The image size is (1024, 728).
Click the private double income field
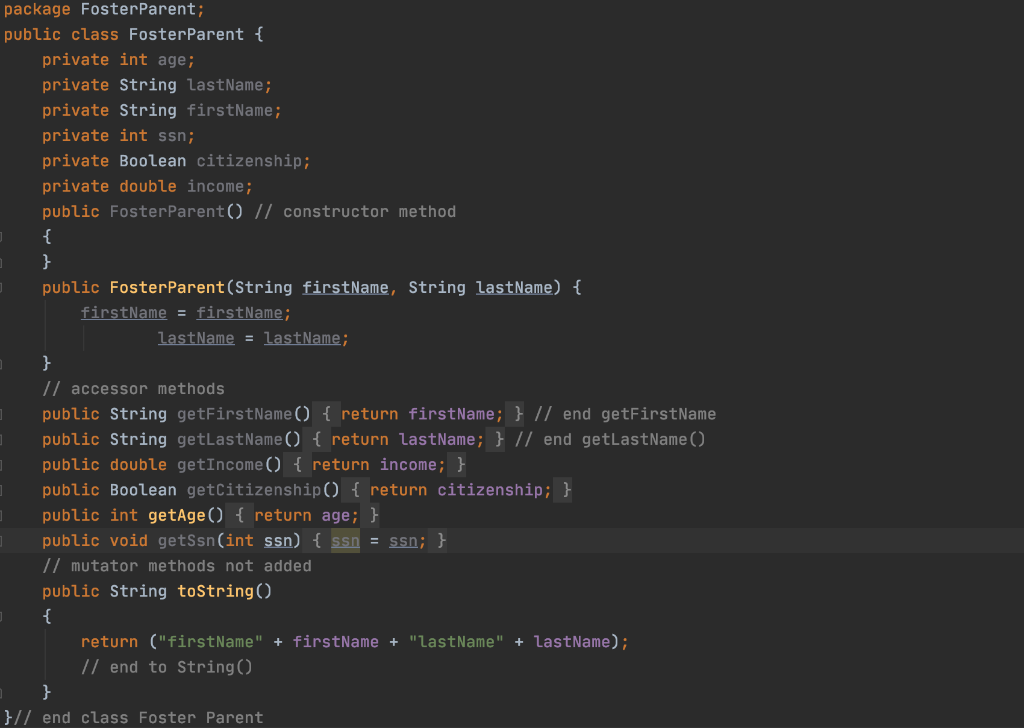point(145,186)
